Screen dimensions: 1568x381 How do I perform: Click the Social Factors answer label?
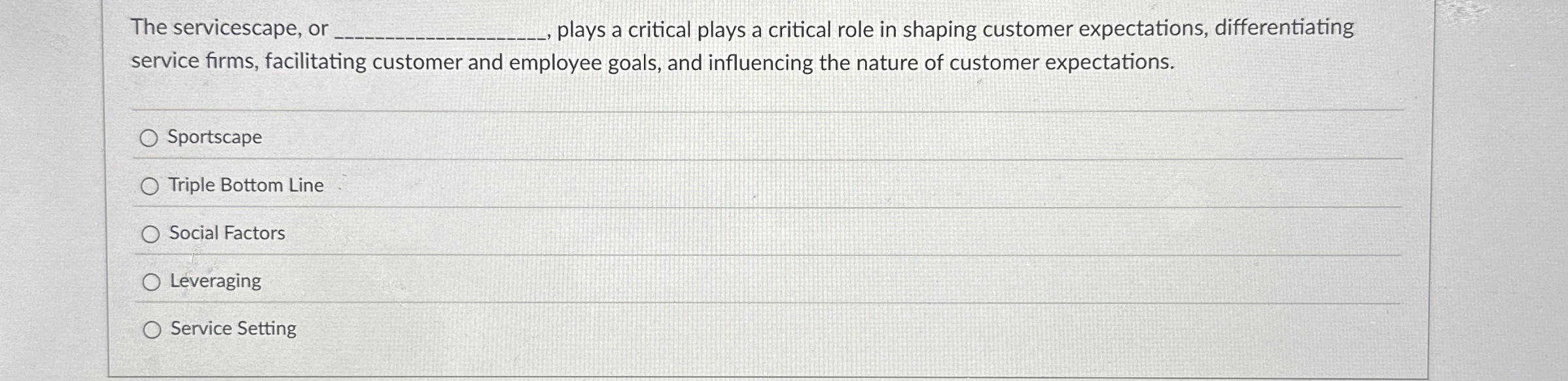[226, 232]
